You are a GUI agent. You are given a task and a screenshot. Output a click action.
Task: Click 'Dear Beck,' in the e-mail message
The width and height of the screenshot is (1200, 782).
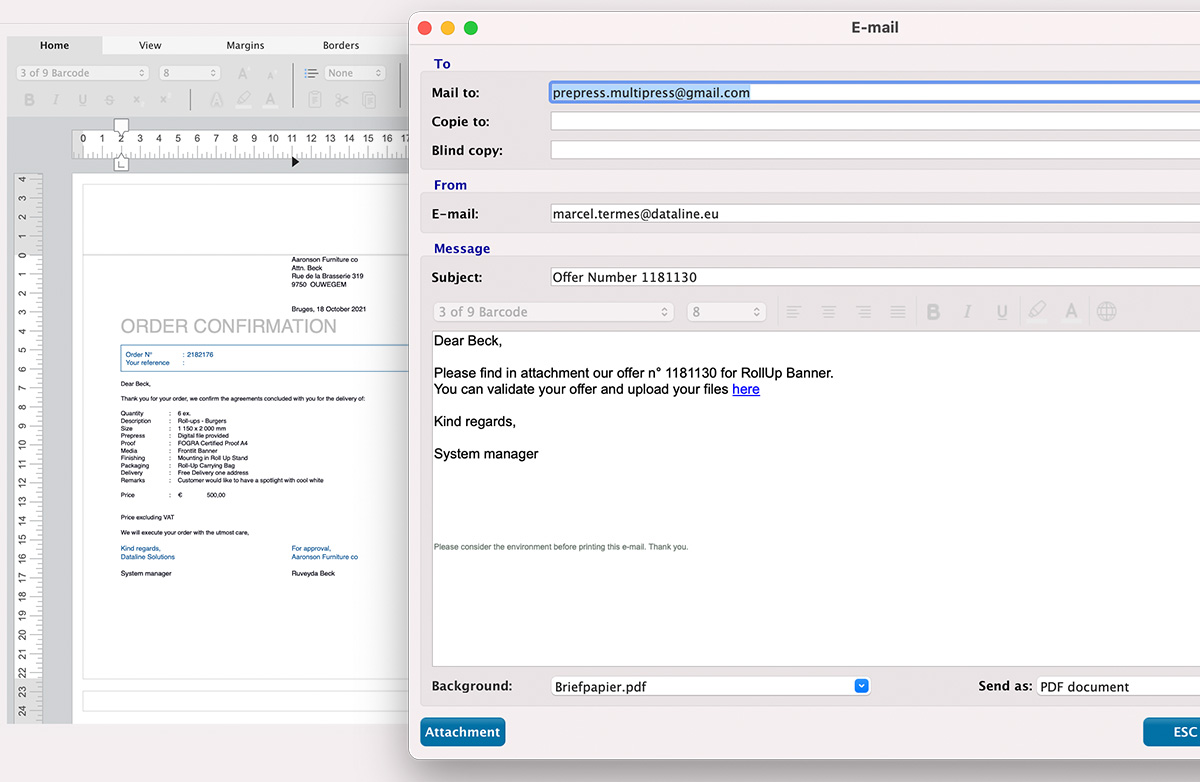[x=468, y=341]
